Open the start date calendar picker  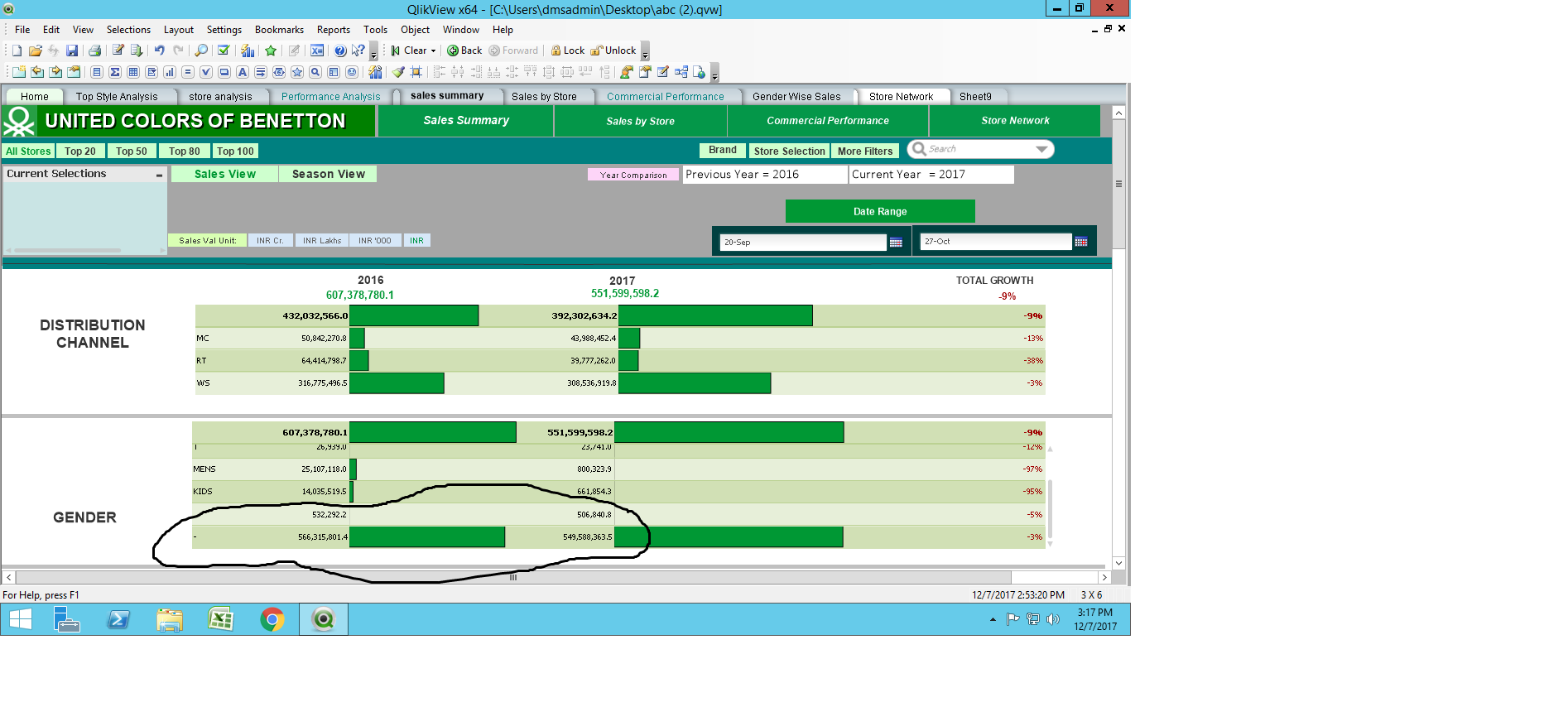tap(896, 243)
